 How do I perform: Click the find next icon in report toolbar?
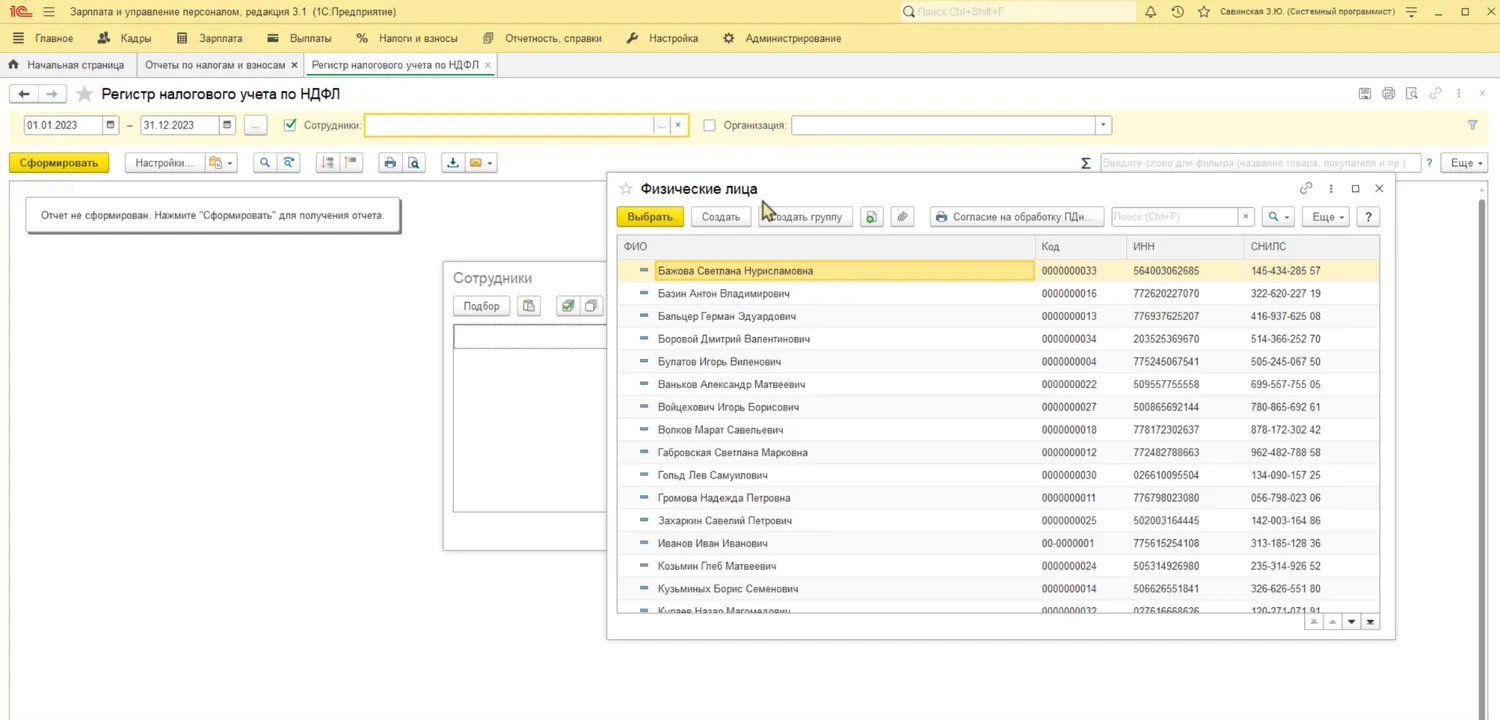tap(289, 163)
